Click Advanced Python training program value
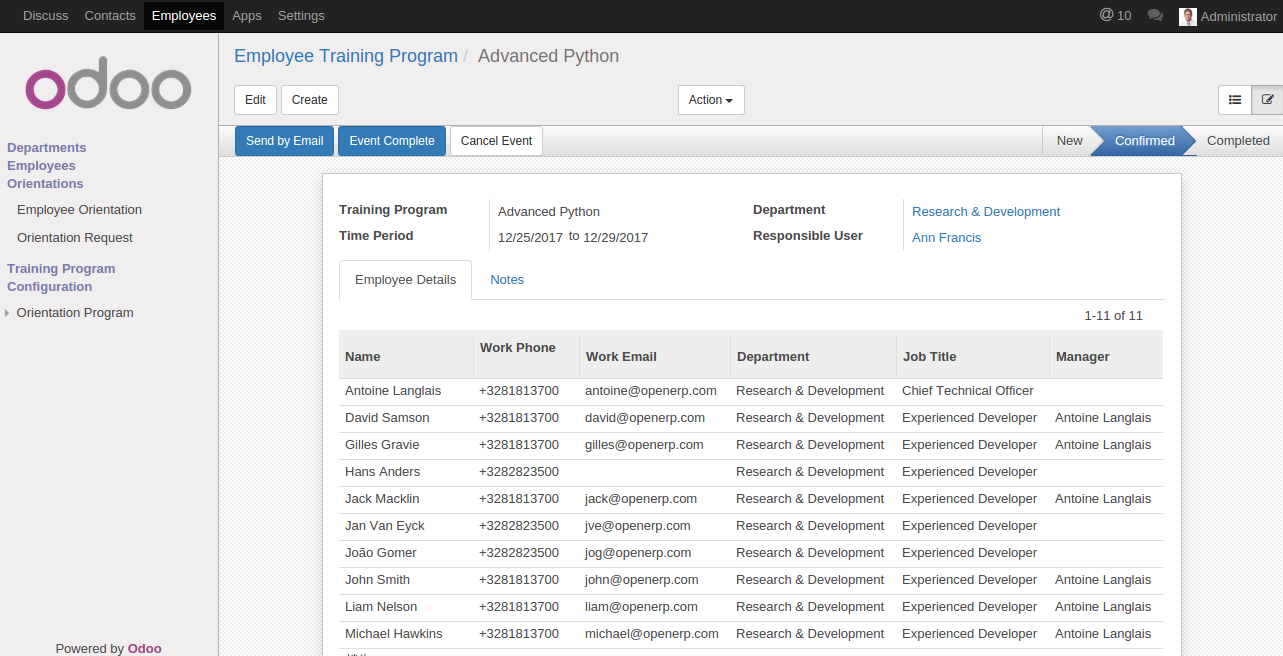1283x656 pixels. pyautogui.click(x=549, y=212)
